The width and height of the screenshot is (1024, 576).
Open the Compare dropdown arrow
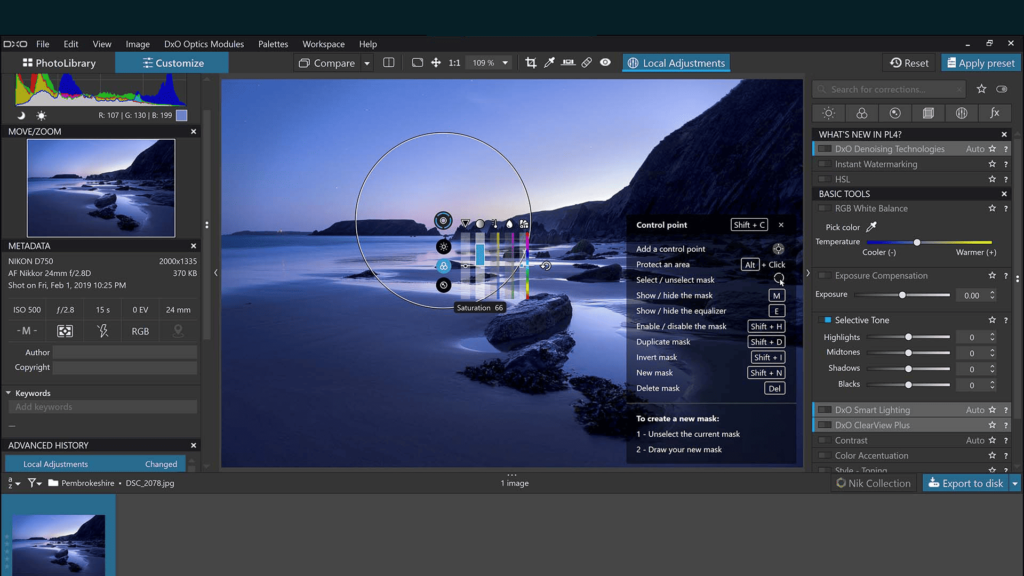click(367, 63)
